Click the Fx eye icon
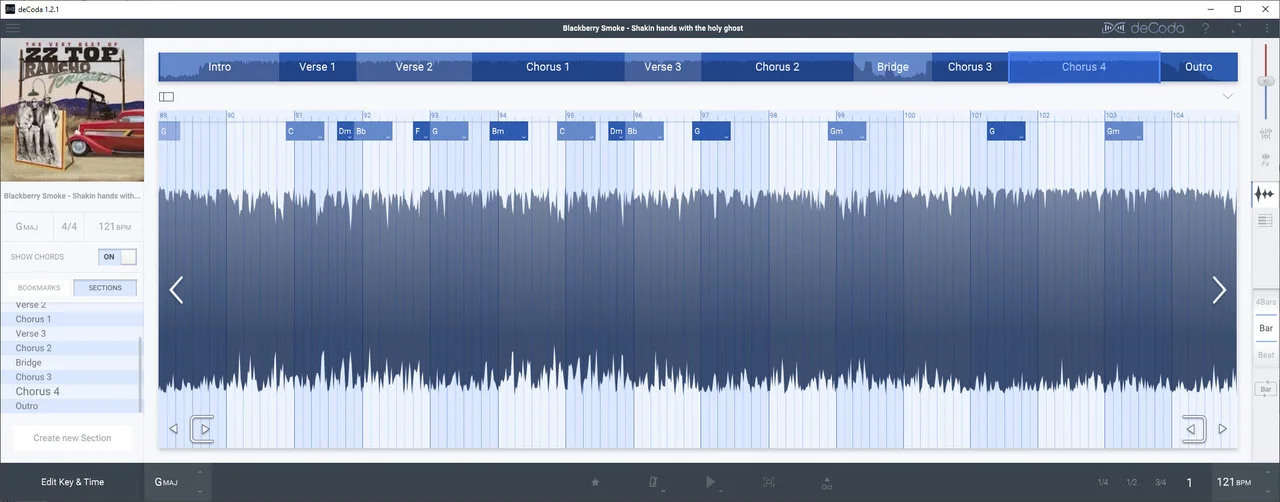Viewport: 1280px width, 502px height. coord(1266,160)
